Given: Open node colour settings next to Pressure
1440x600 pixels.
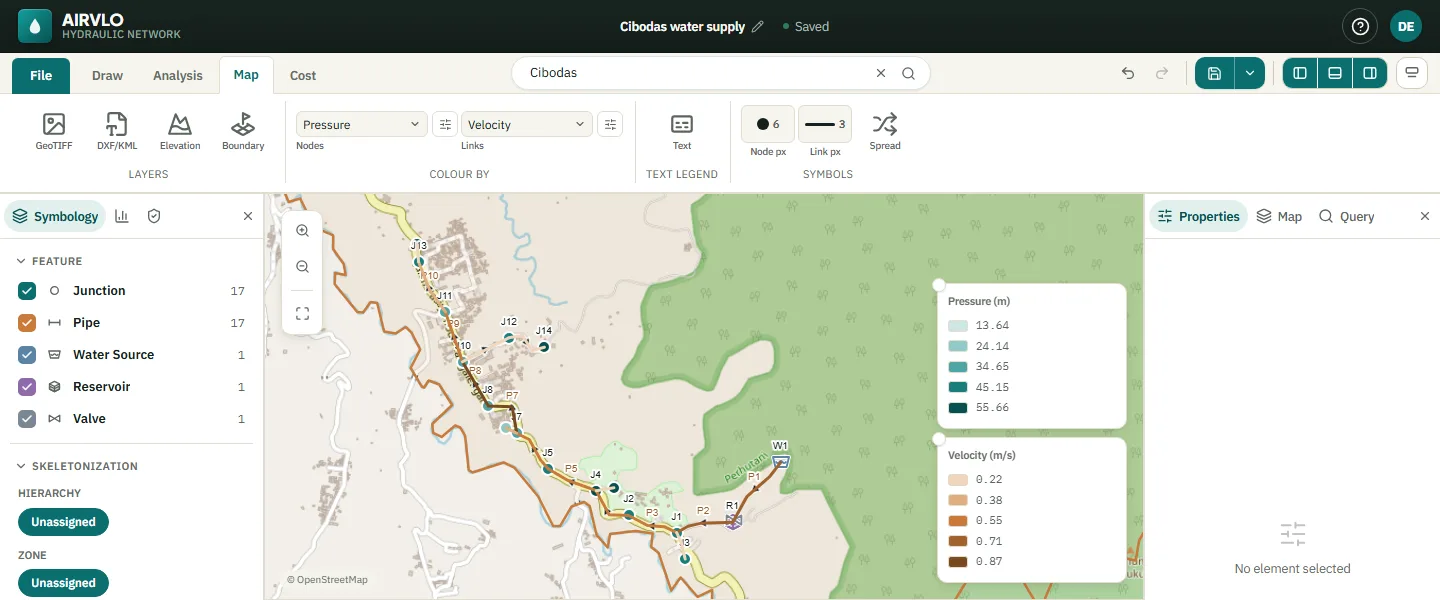Looking at the screenshot, I should (x=445, y=124).
